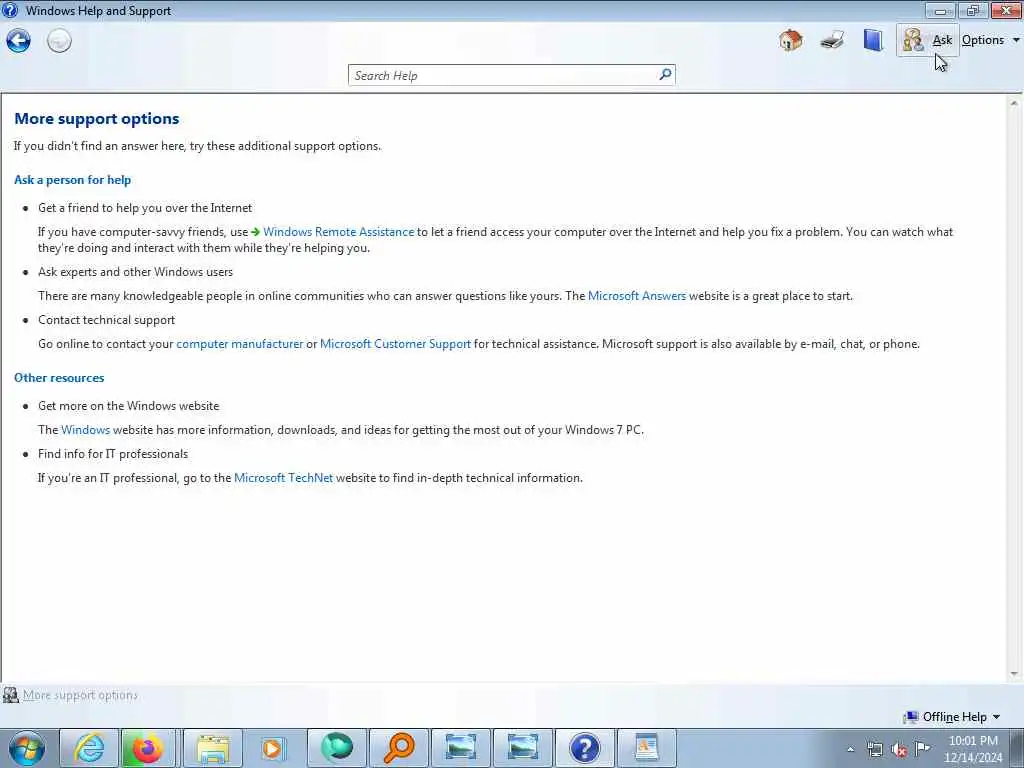
Task: Switch to first picture window on taskbar
Action: coord(460,748)
